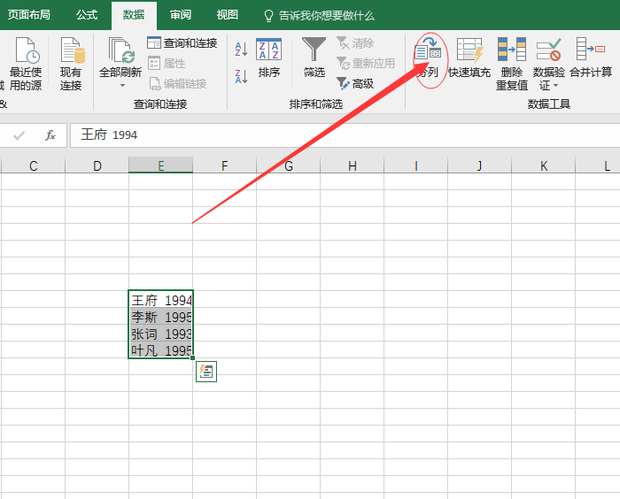Screen dimensions: 620x499
Task: Switch to the 视图 view tab
Action: tap(227, 15)
